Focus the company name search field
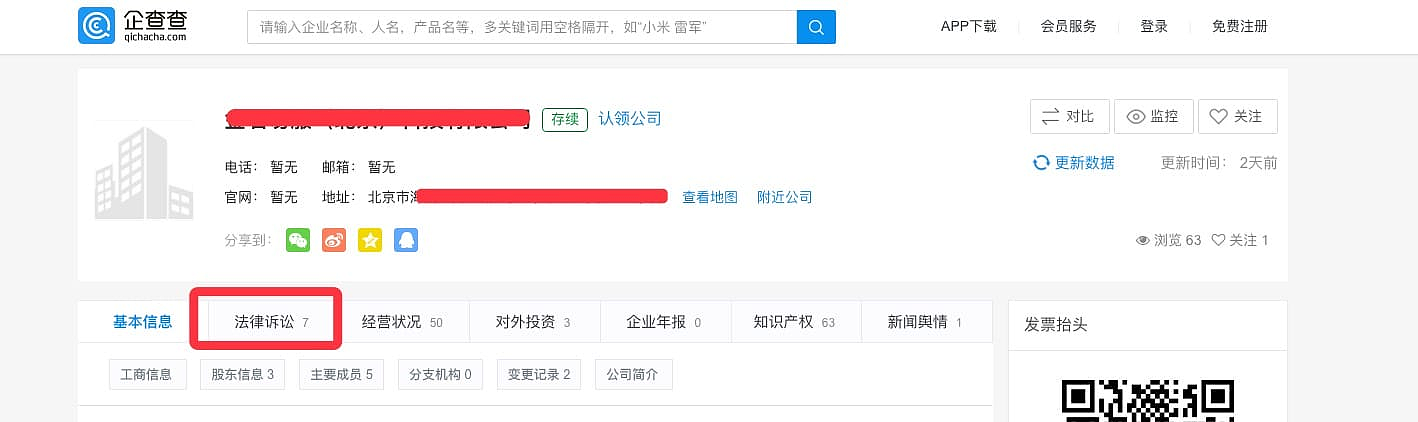The width and height of the screenshot is (1418, 422). (x=521, y=27)
